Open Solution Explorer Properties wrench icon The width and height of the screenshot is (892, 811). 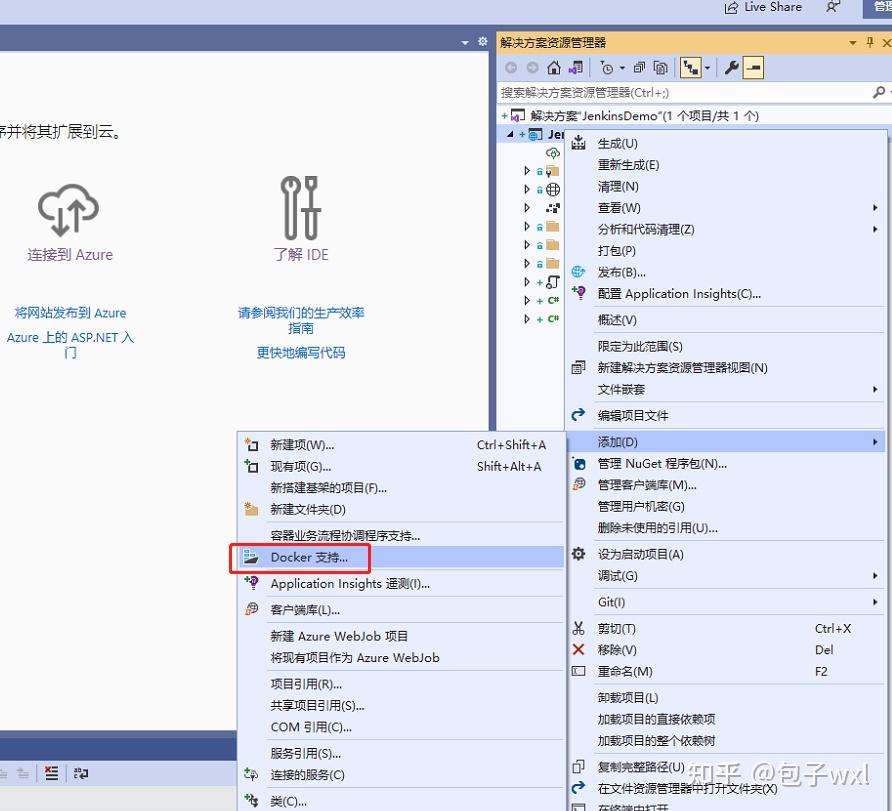[x=730, y=68]
